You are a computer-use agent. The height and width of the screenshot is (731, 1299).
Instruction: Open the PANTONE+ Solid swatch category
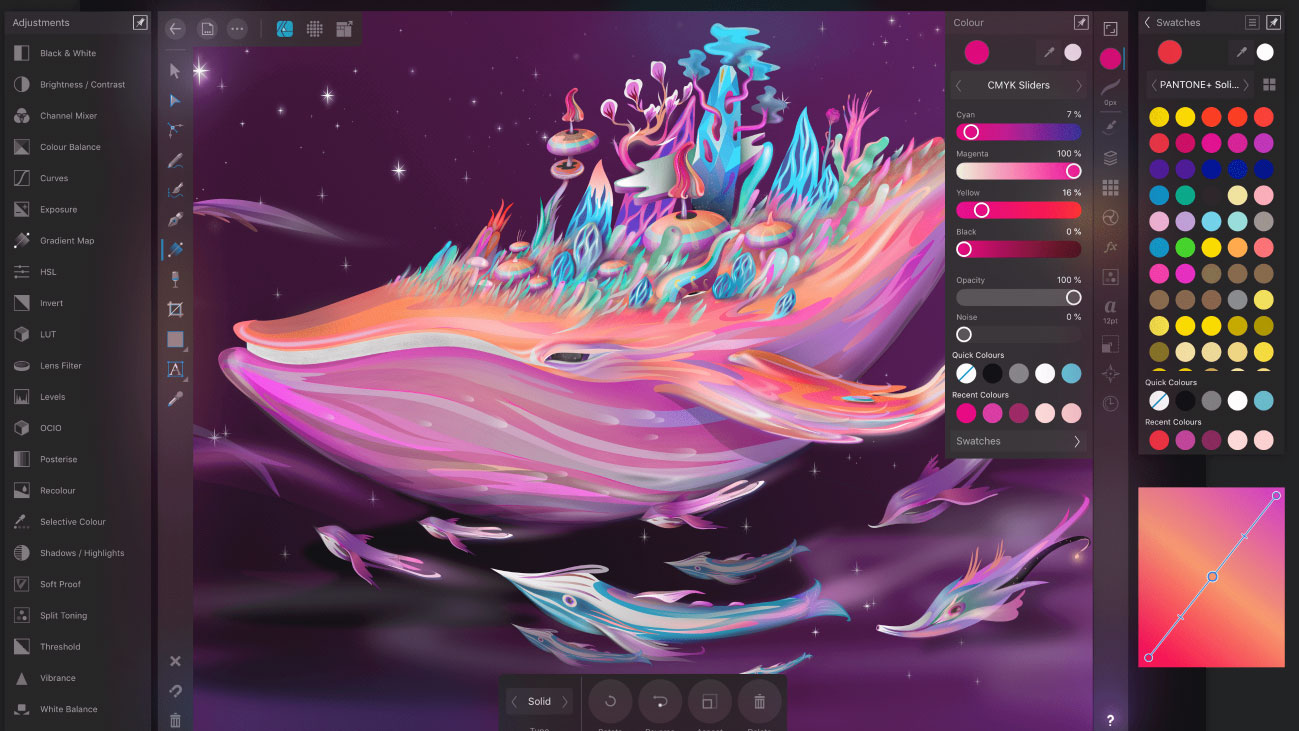point(1199,84)
